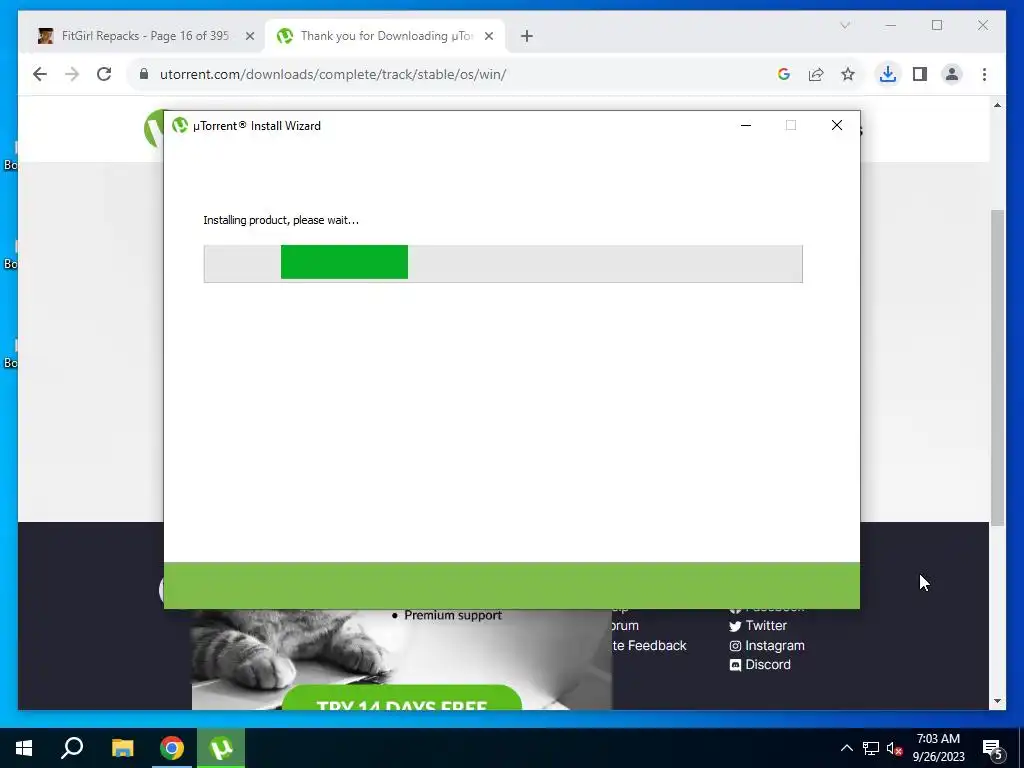Image resolution: width=1024 pixels, height=768 pixels.
Task: Go forward to the next page
Action: (72, 74)
